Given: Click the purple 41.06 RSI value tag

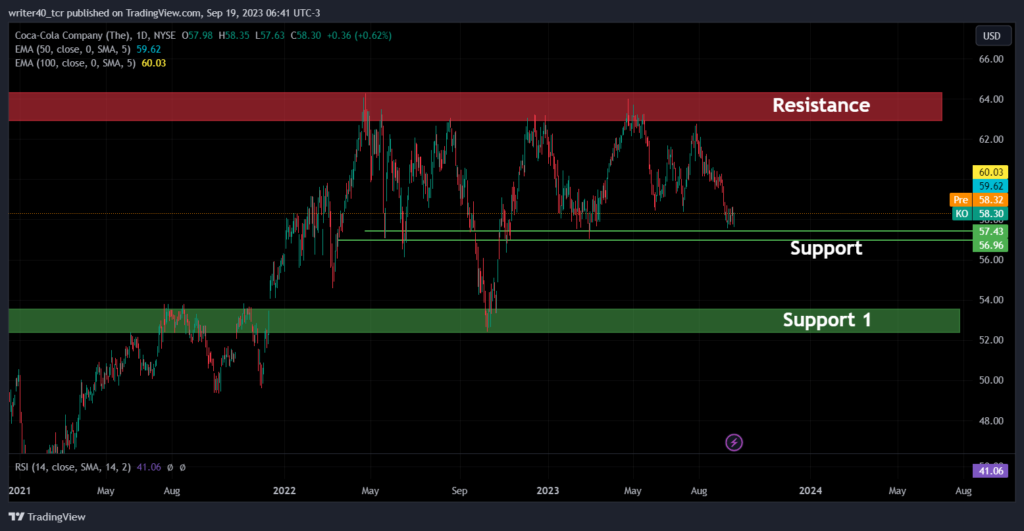Looking at the screenshot, I should coord(991,471).
